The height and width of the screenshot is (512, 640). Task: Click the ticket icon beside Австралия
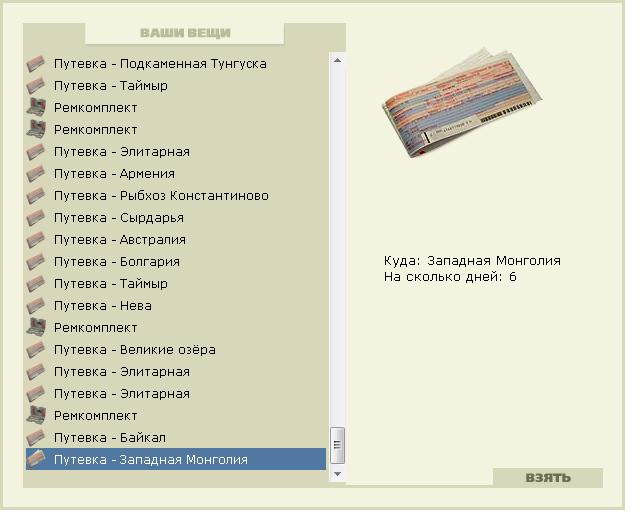36,240
